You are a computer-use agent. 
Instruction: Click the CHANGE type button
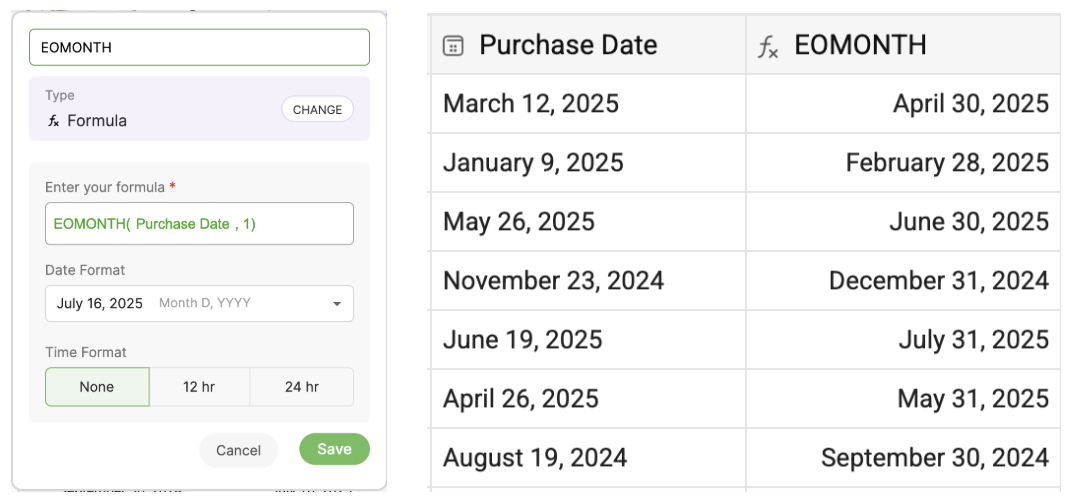tap(317, 110)
